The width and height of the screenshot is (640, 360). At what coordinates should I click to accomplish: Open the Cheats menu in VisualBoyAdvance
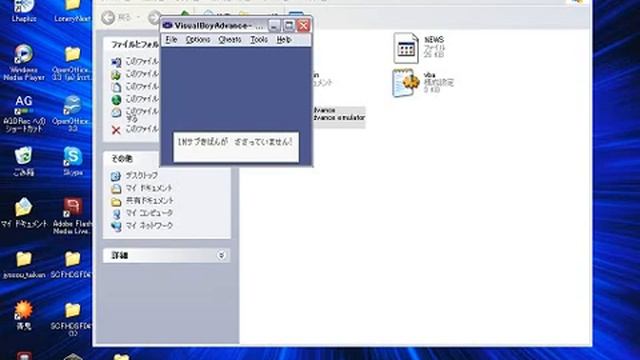[x=230, y=40]
